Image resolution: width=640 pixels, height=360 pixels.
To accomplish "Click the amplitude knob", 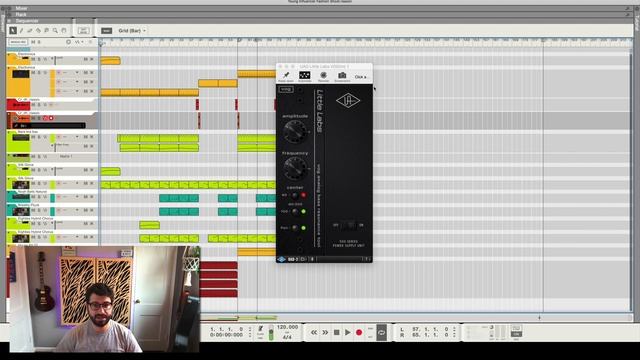I will coord(295,131).
